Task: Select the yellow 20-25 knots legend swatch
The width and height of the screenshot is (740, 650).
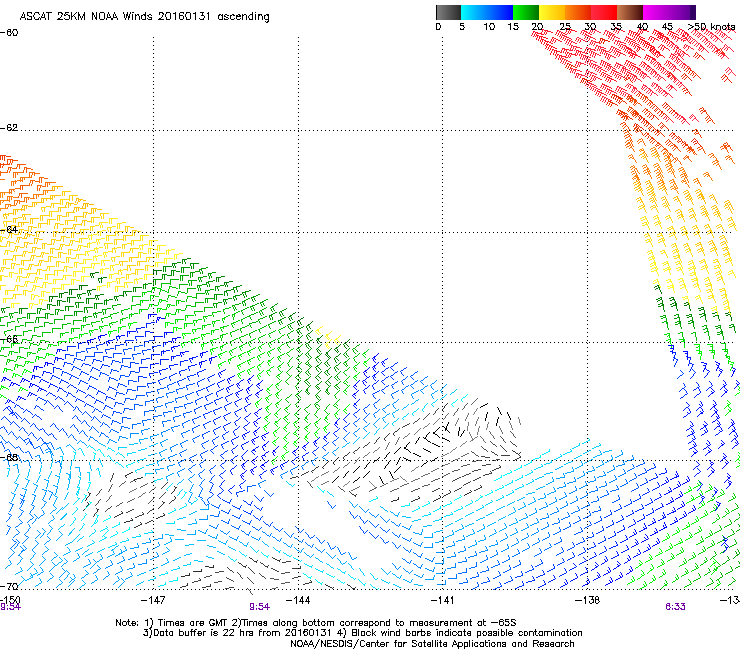Action: point(552,12)
